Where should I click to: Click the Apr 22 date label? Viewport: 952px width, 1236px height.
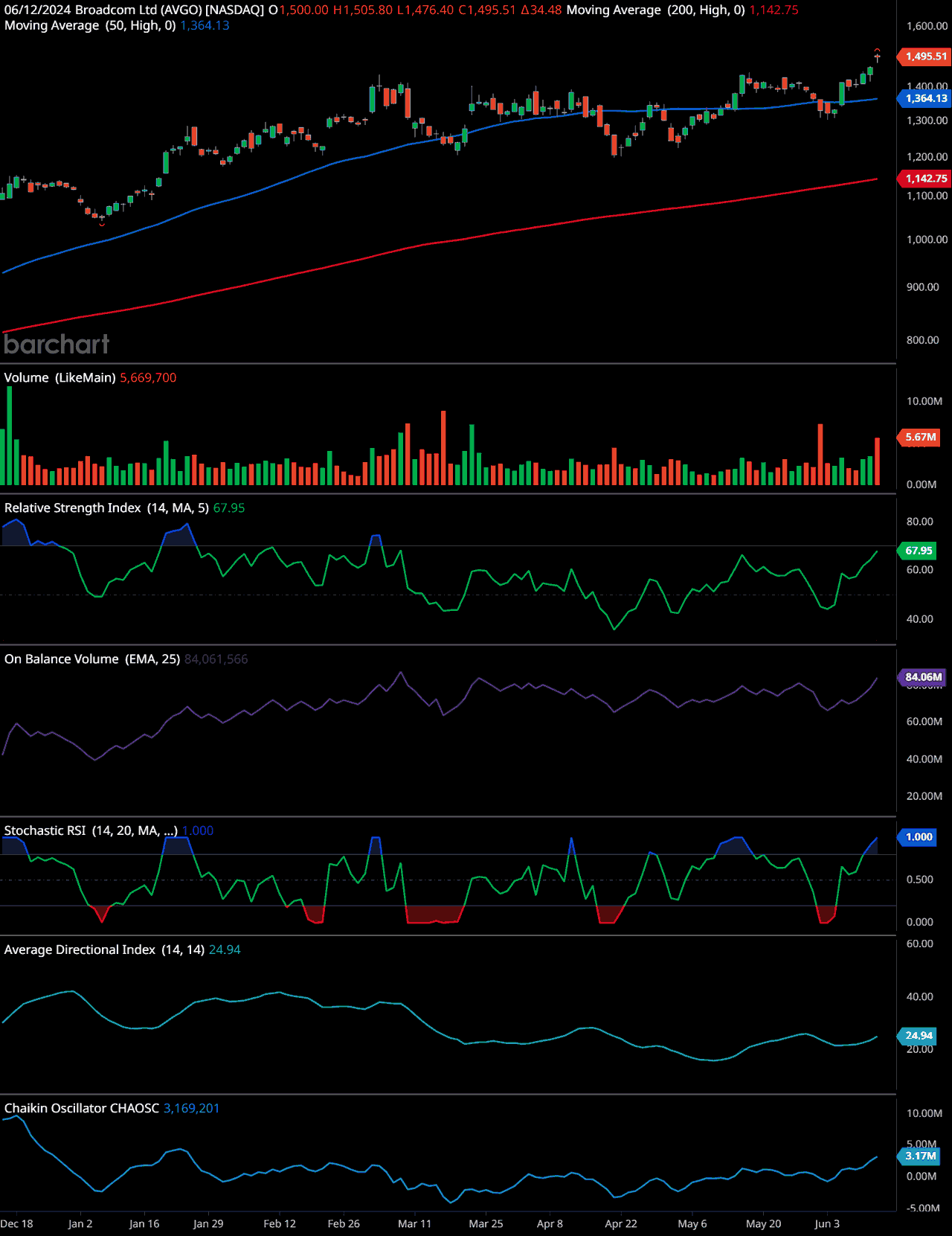point(621,1223)
